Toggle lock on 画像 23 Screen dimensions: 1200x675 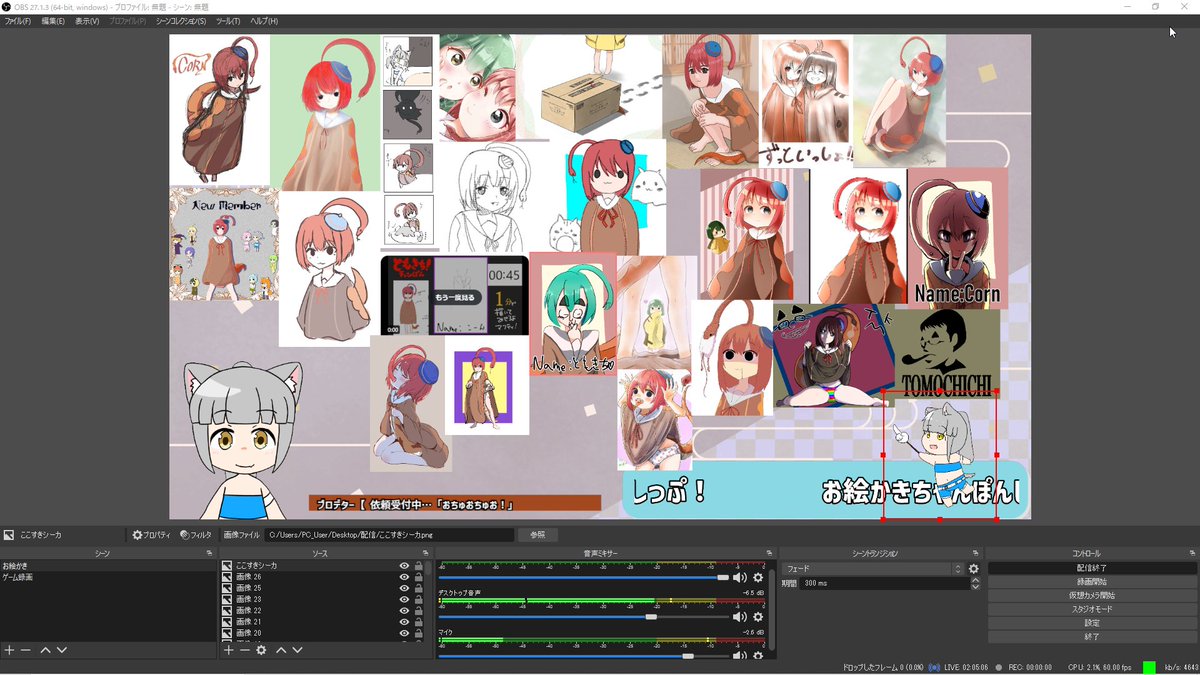(x=419, y=599)
